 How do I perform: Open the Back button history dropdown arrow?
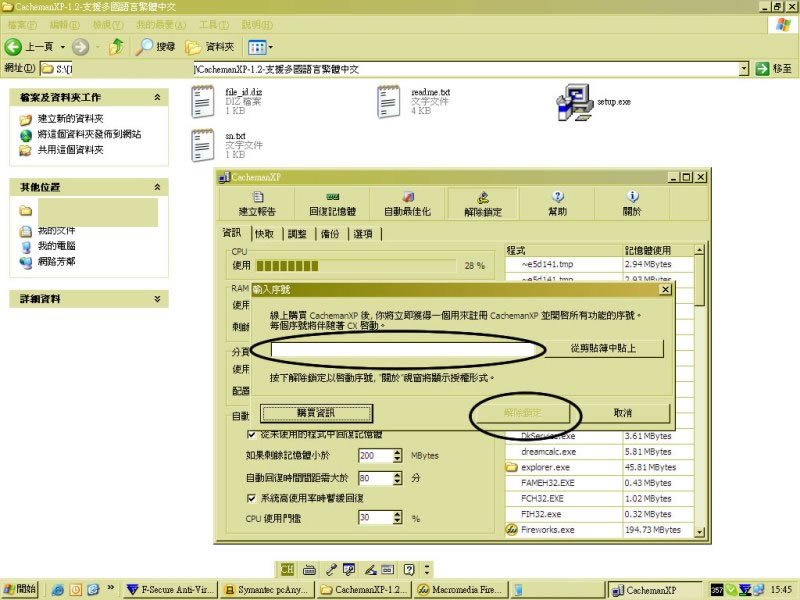63,47
